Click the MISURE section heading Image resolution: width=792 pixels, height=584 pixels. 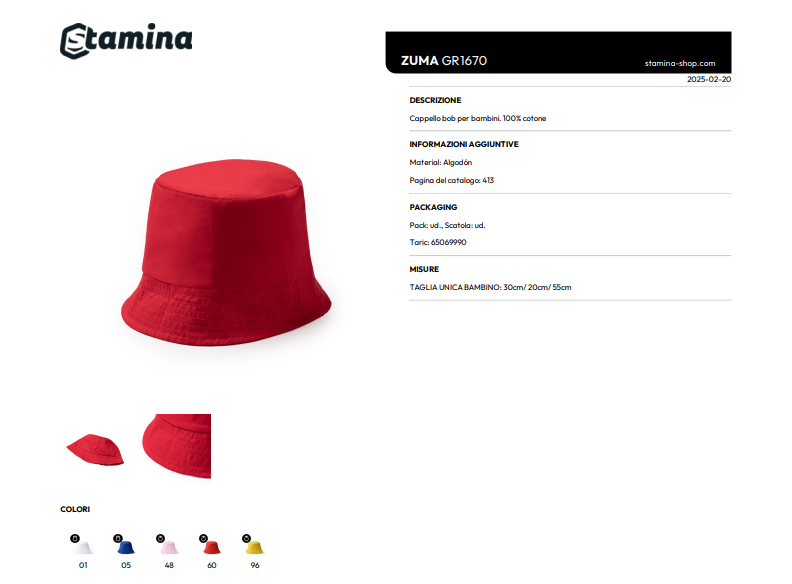[424, 269]
